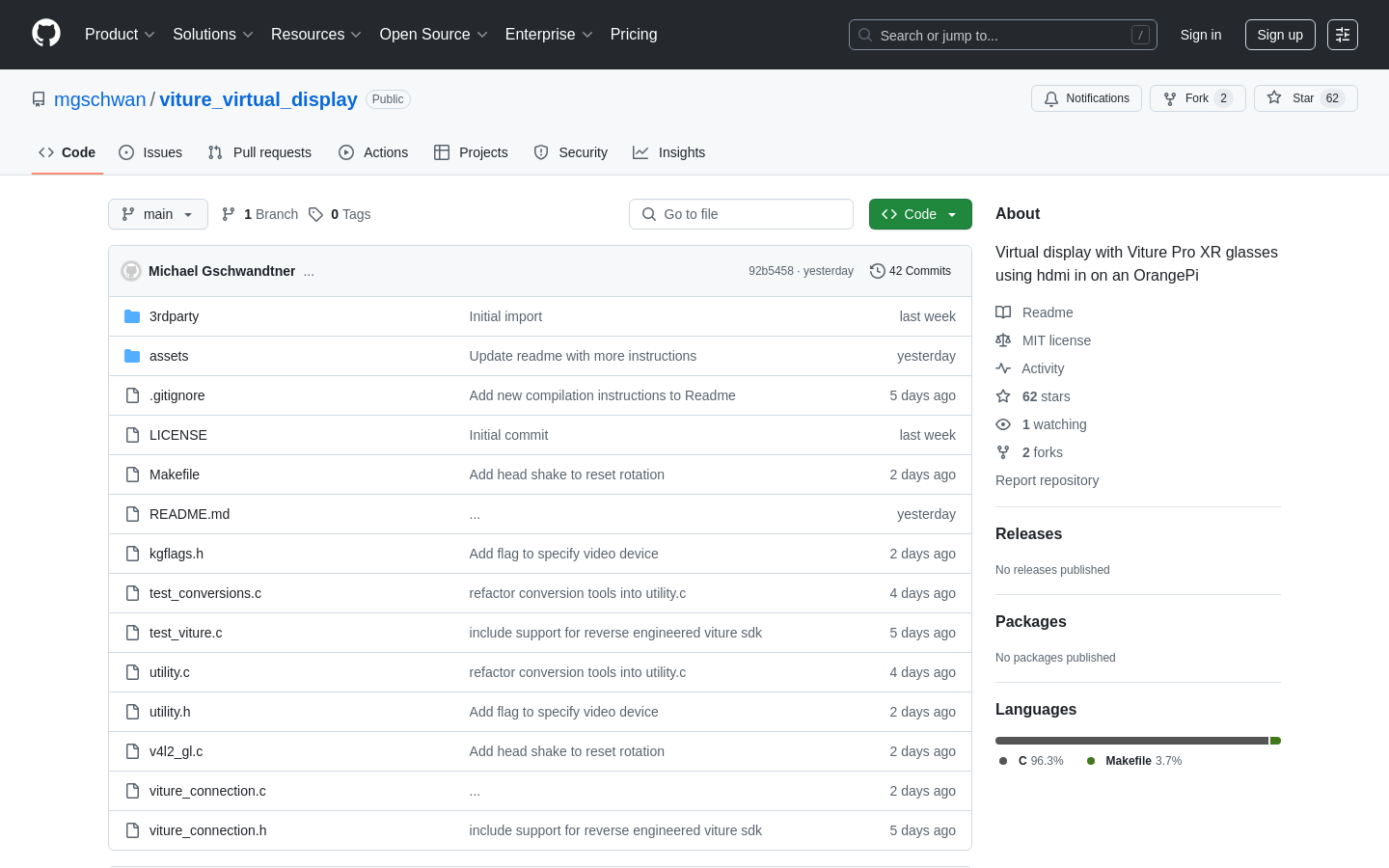Click the file icon beside LICENSE
The image size is (1389, 868).
[x=132, y=435]
